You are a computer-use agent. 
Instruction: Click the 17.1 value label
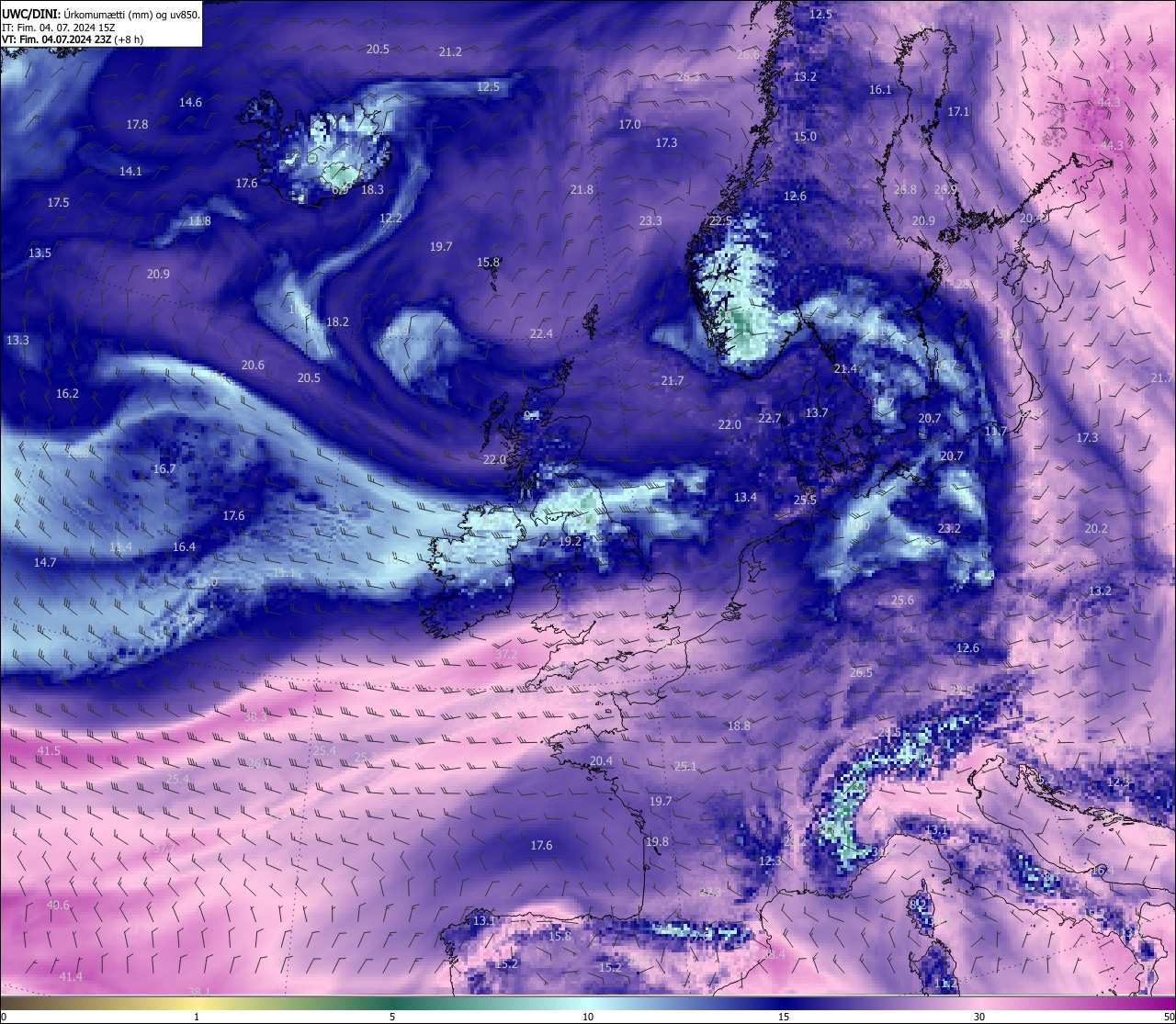(958, 112)
